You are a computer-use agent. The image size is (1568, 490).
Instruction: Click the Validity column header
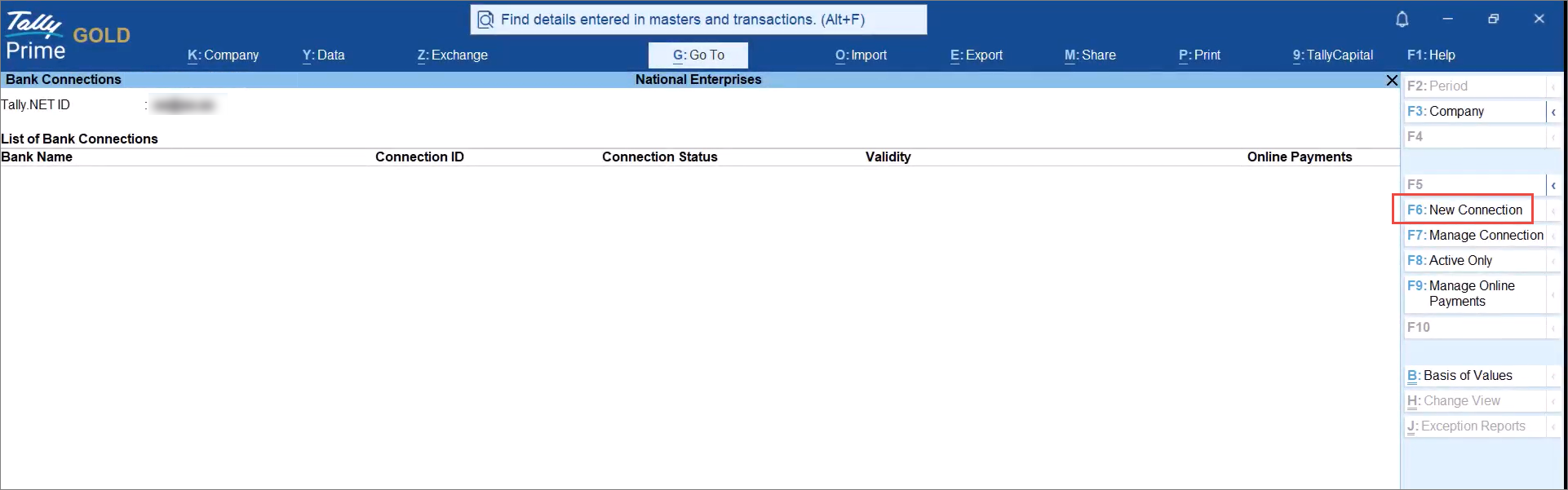click(888, 157)
